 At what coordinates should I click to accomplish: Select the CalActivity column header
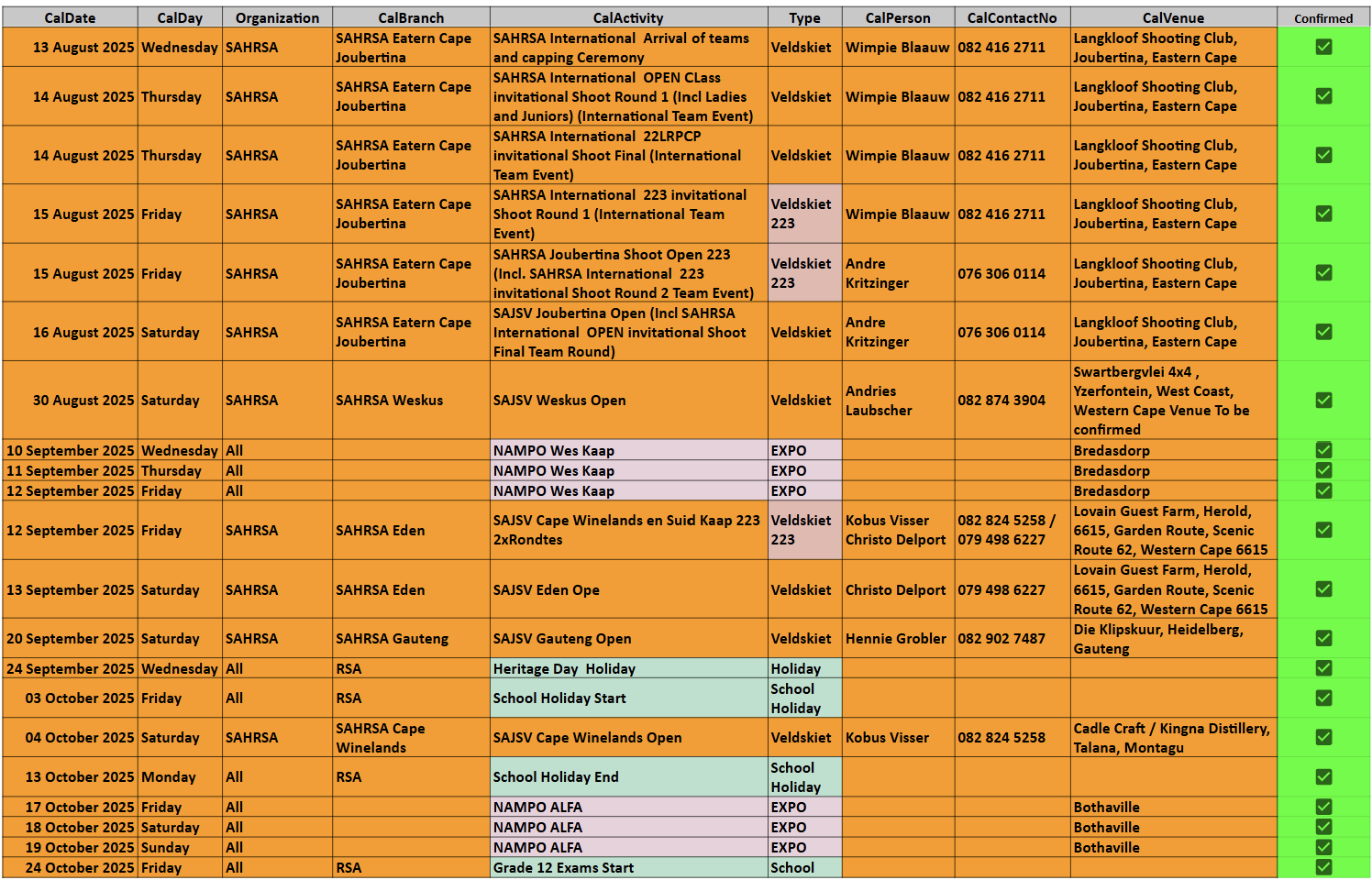click(628, 17)
